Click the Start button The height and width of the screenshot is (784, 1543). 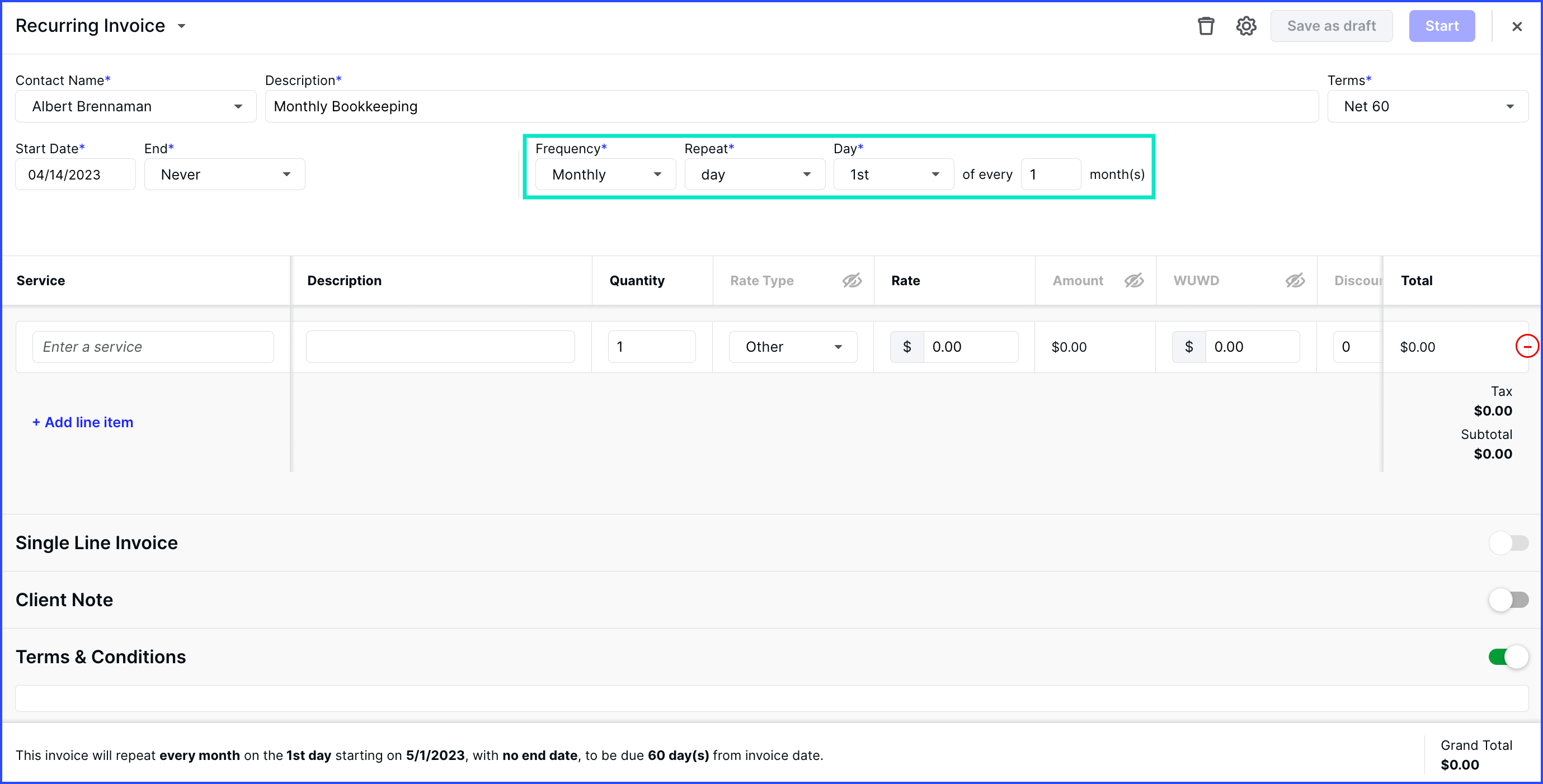click(x=1442, y=26)
